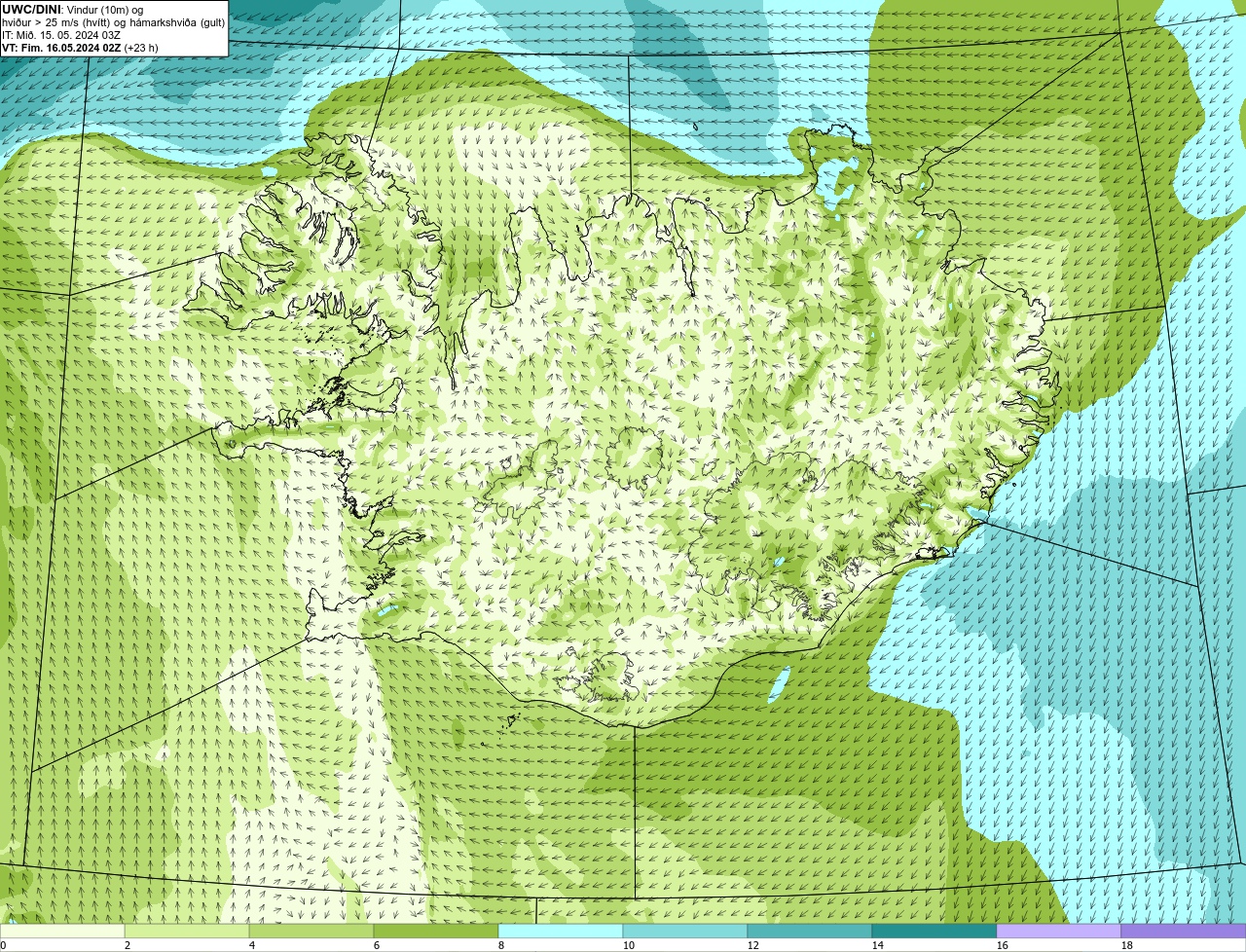
Task: Select the turquoise 10–12 colour swatch
Action: pos(685,932)
